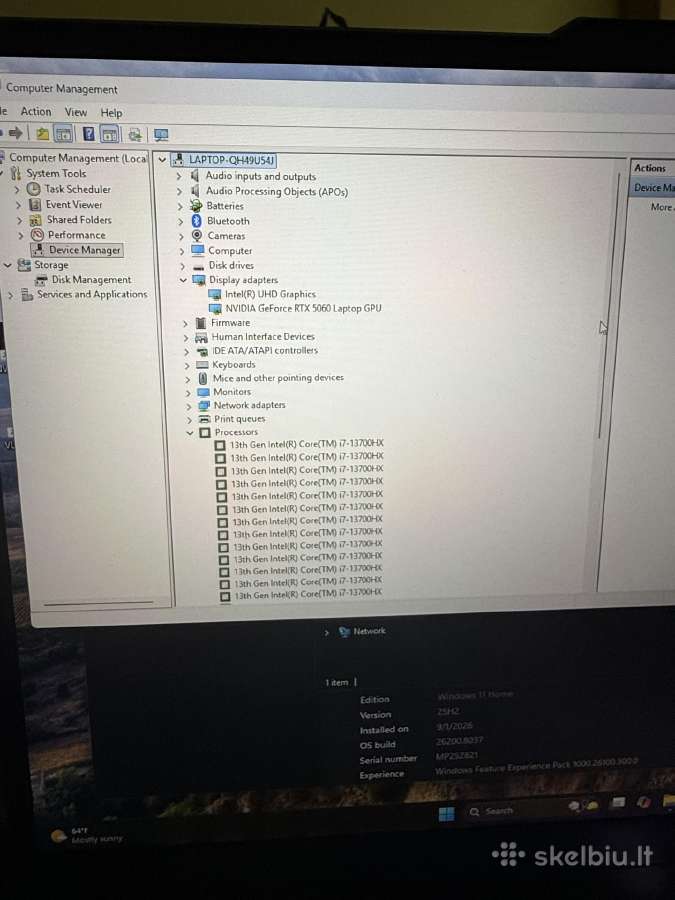
Task: Click the Firmware category icon
Action: click(201, 323)
